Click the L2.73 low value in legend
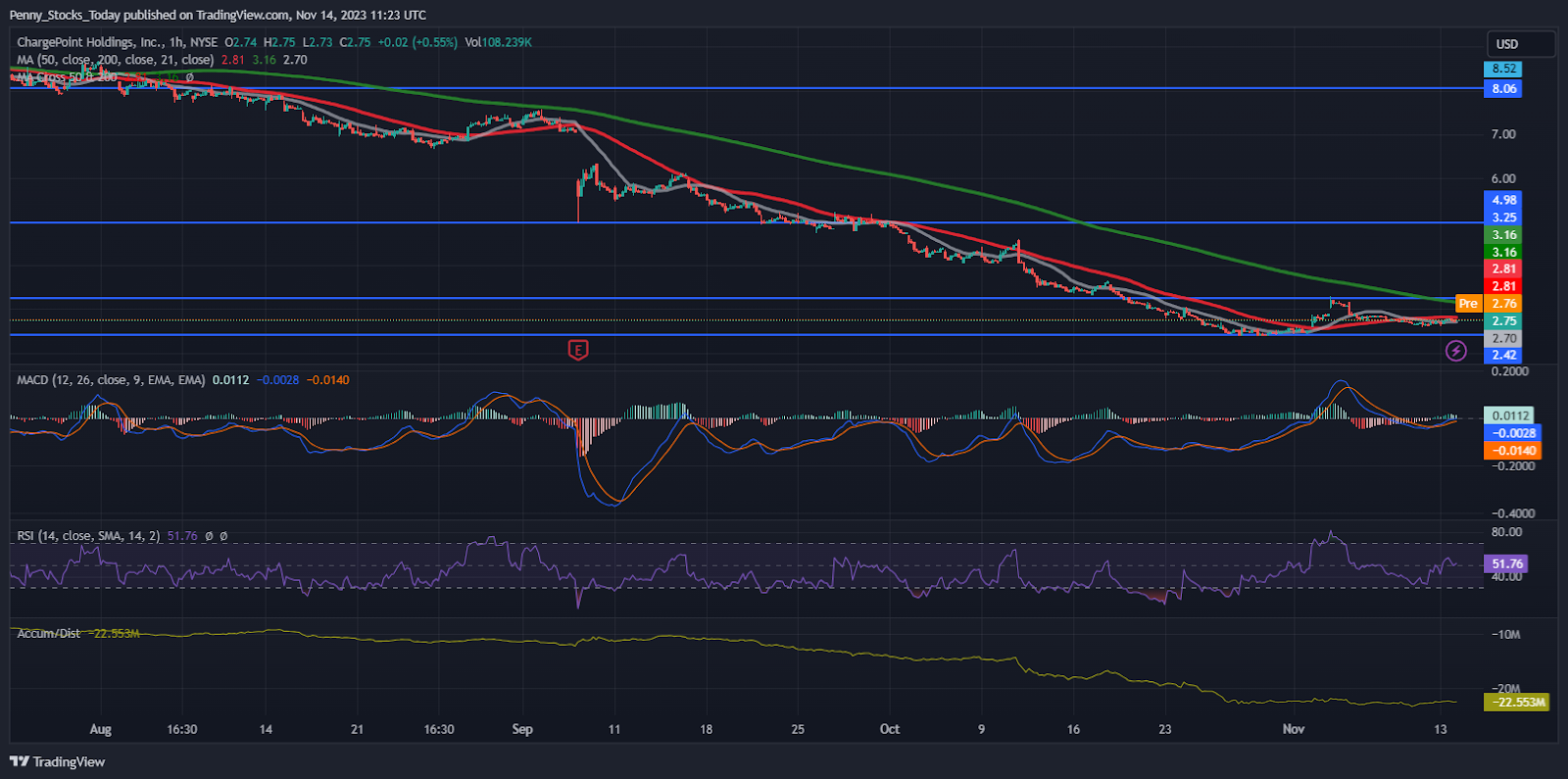Viewport: 1568px width, 779px height. 318,42
